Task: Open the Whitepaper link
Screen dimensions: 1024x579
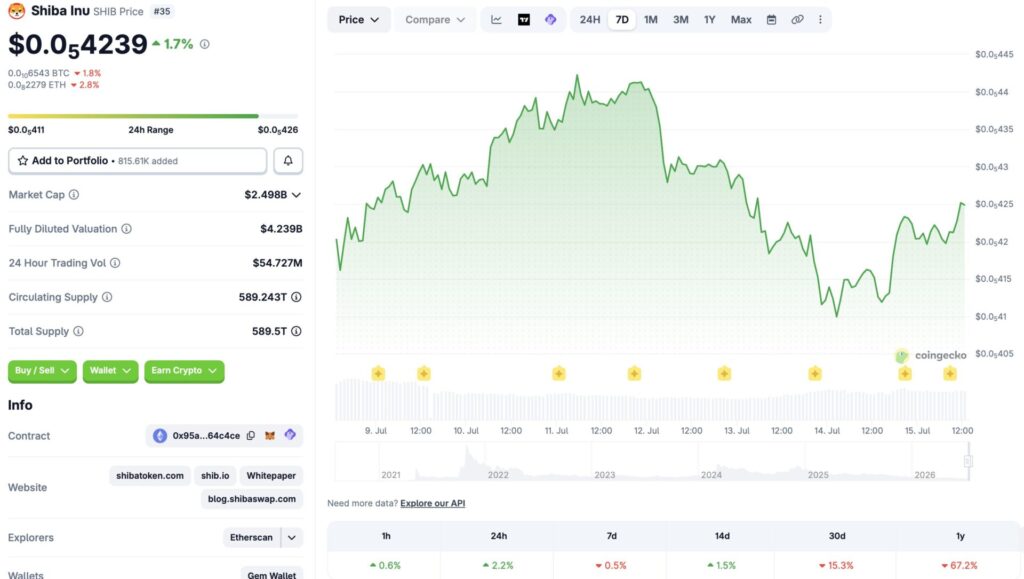Action: 271,475
